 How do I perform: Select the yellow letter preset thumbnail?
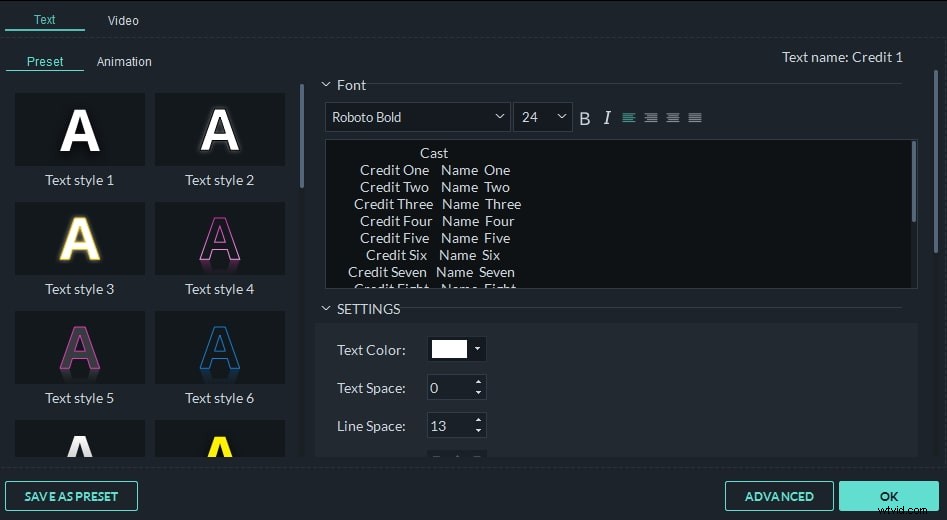tap(220, 439)
